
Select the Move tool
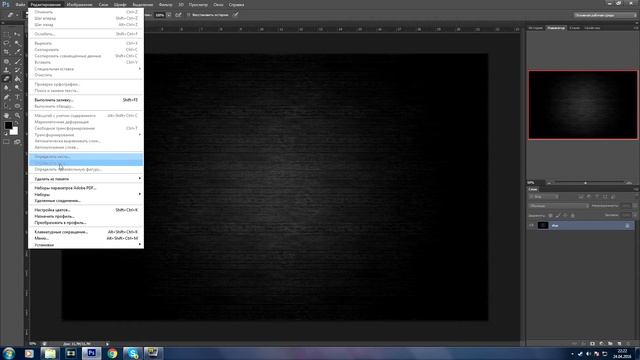pyautogui.click(x=17, y=34)
